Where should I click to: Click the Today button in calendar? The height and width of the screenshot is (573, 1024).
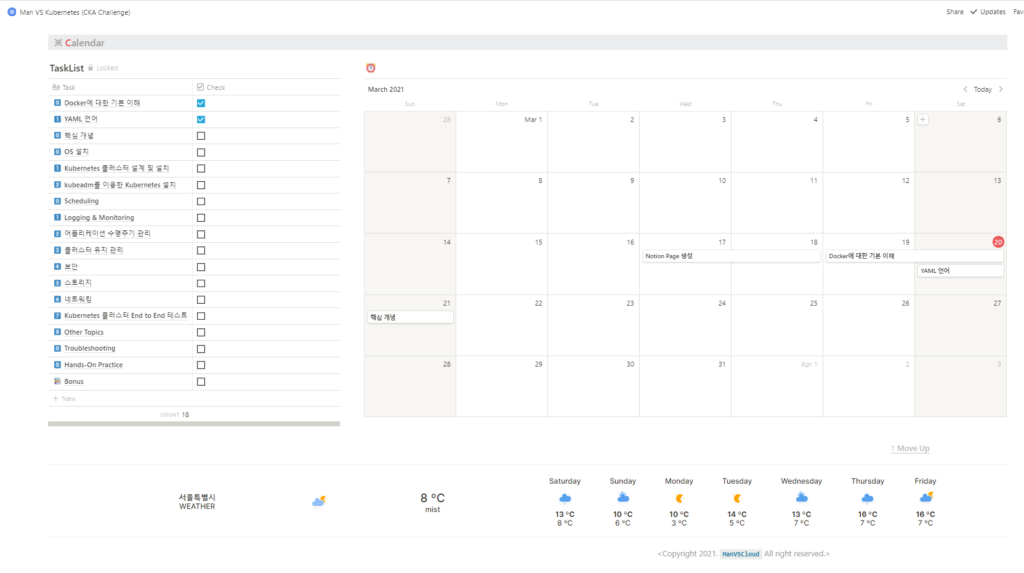(982, 89)
